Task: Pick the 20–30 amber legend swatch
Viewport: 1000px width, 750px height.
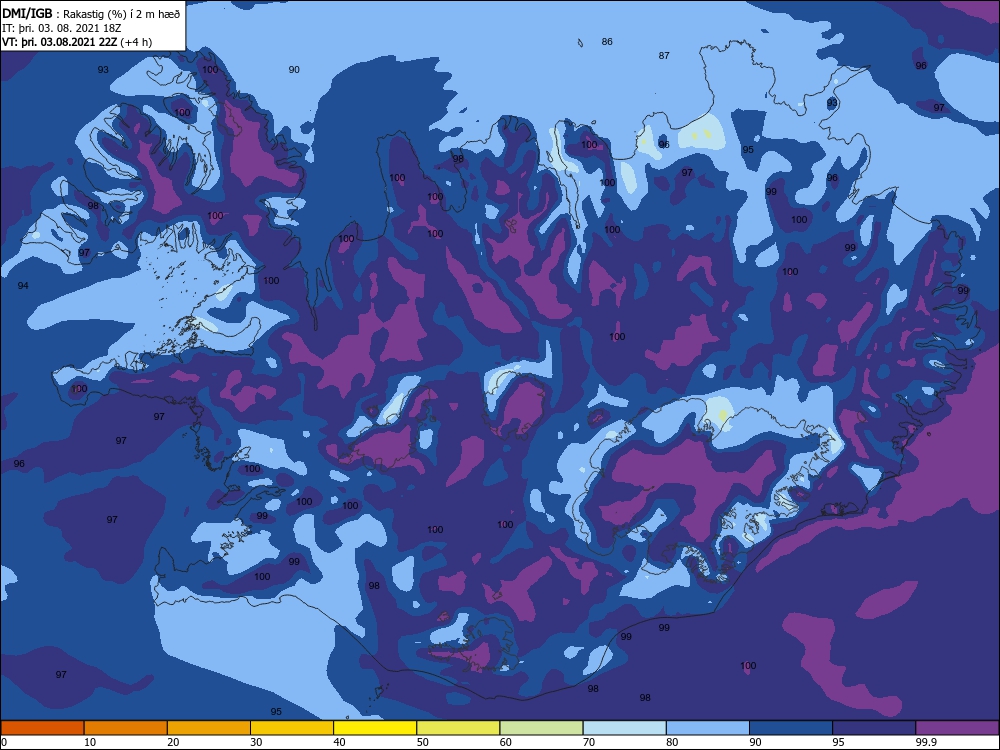Action: [x=209, y=728]
